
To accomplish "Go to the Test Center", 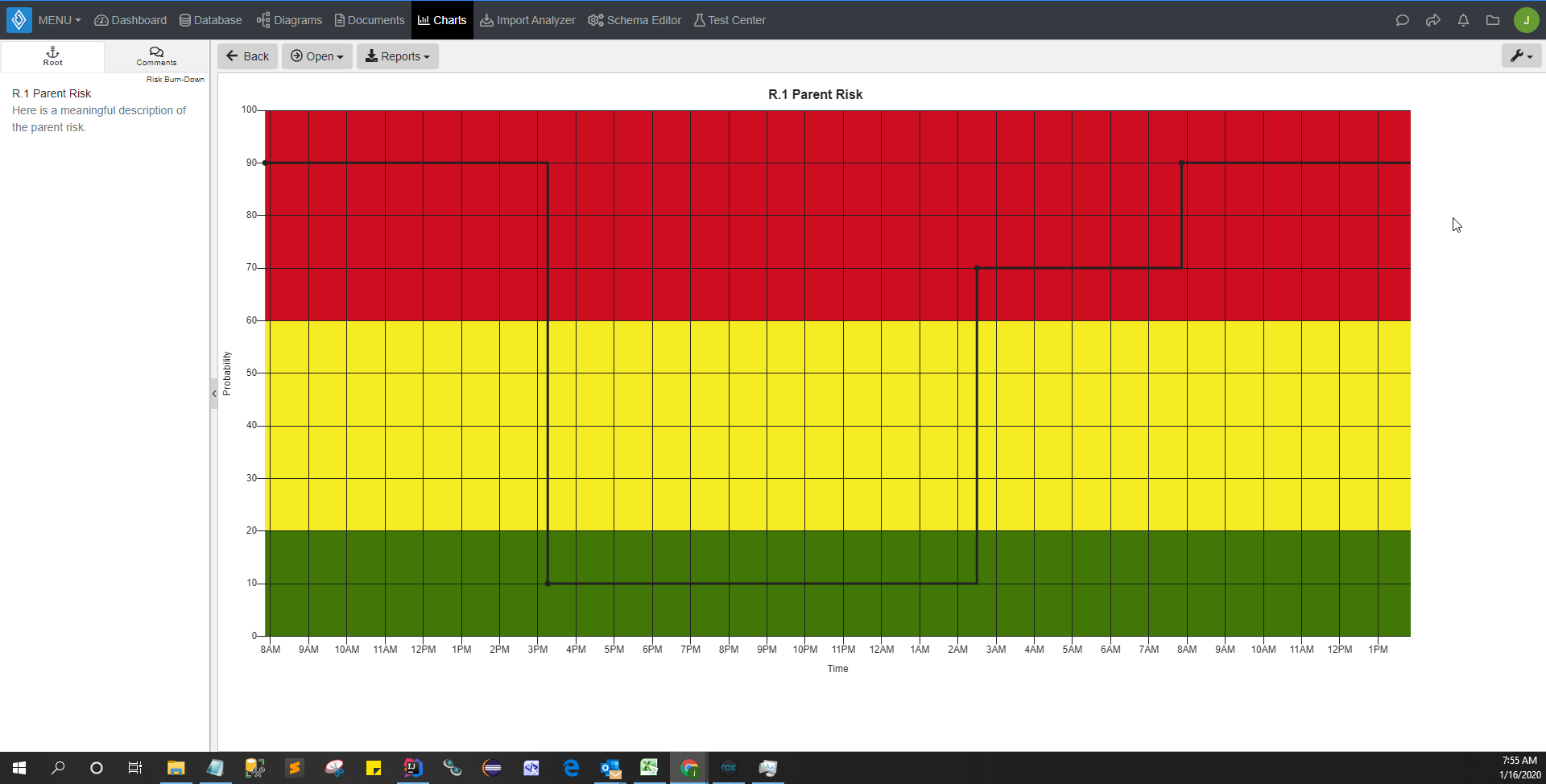I will coord(729,20).
